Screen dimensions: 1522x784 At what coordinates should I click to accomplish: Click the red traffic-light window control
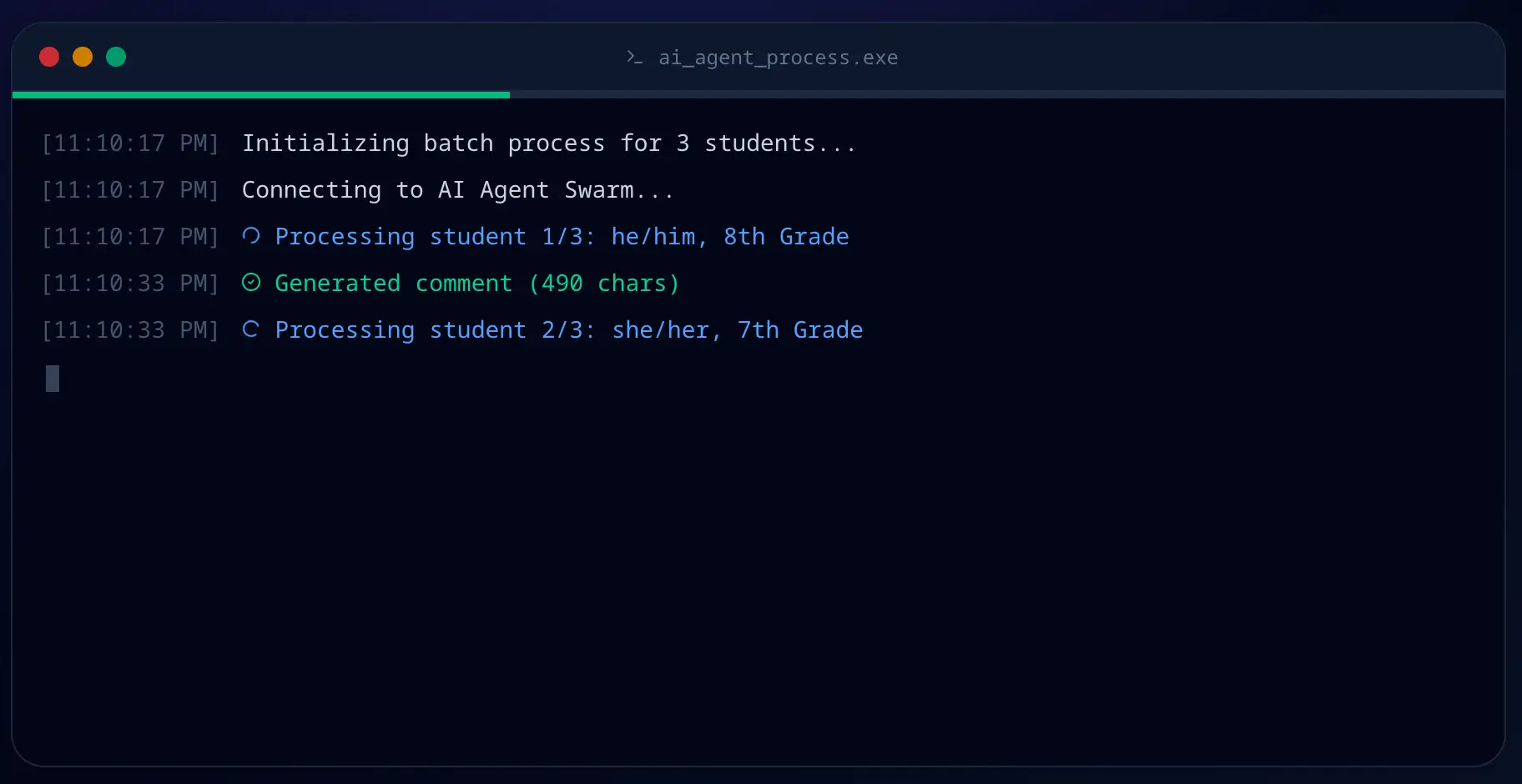pos(48,57)
